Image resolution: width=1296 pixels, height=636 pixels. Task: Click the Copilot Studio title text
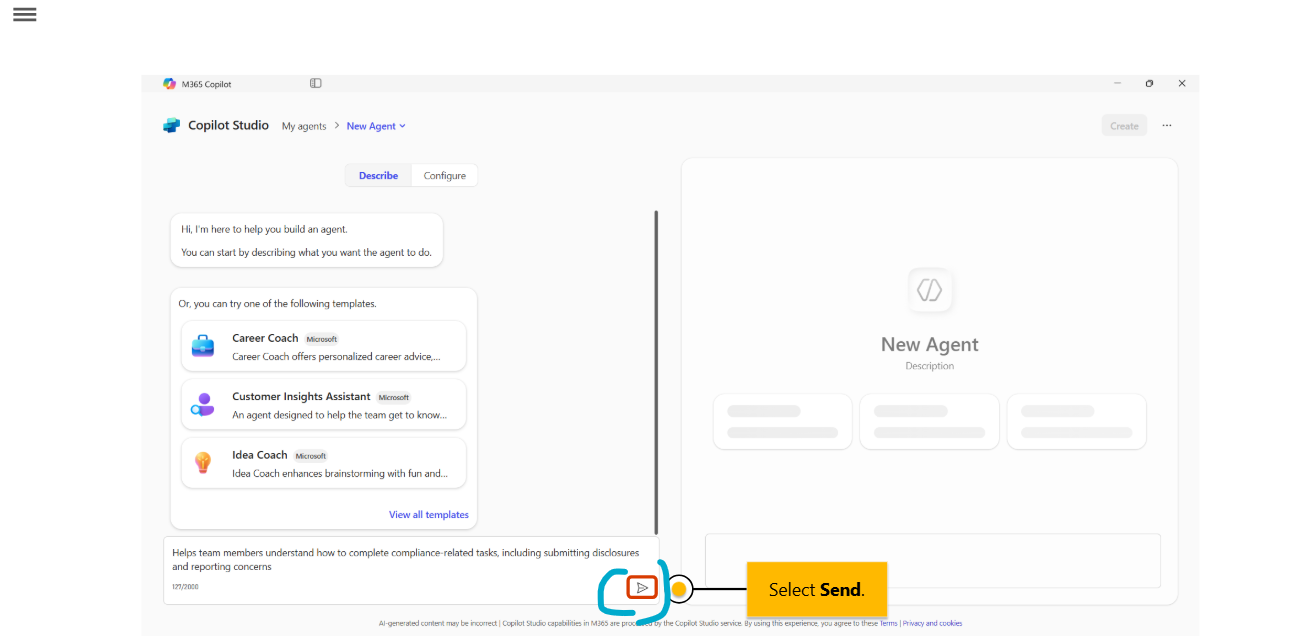pos(228,126)
